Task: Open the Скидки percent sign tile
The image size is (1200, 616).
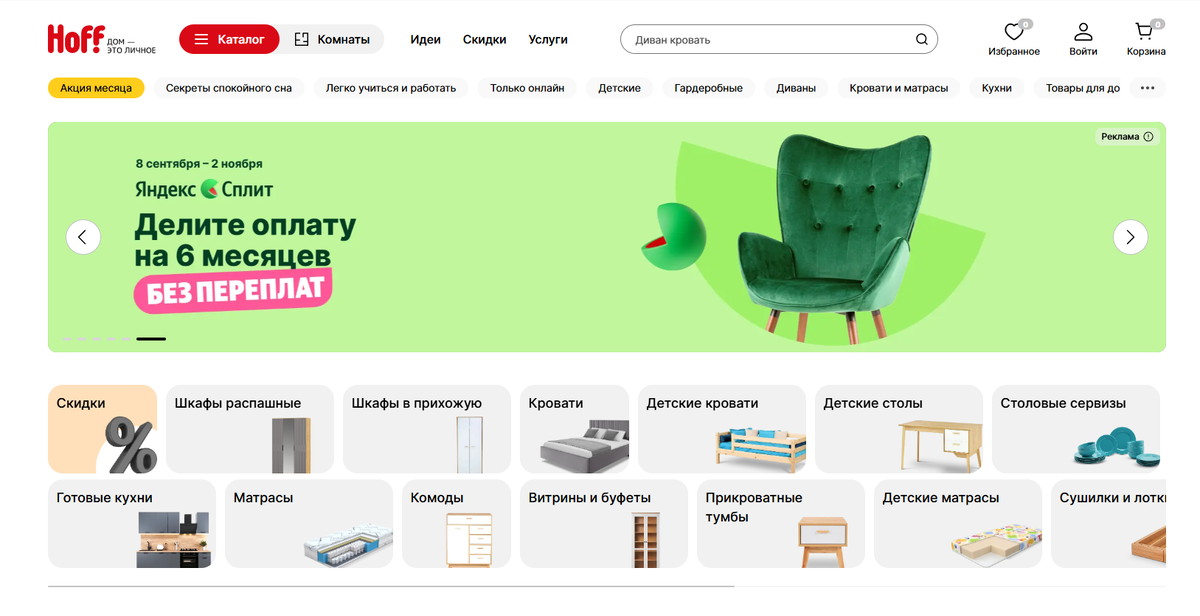Action: (x=102, y=429)
